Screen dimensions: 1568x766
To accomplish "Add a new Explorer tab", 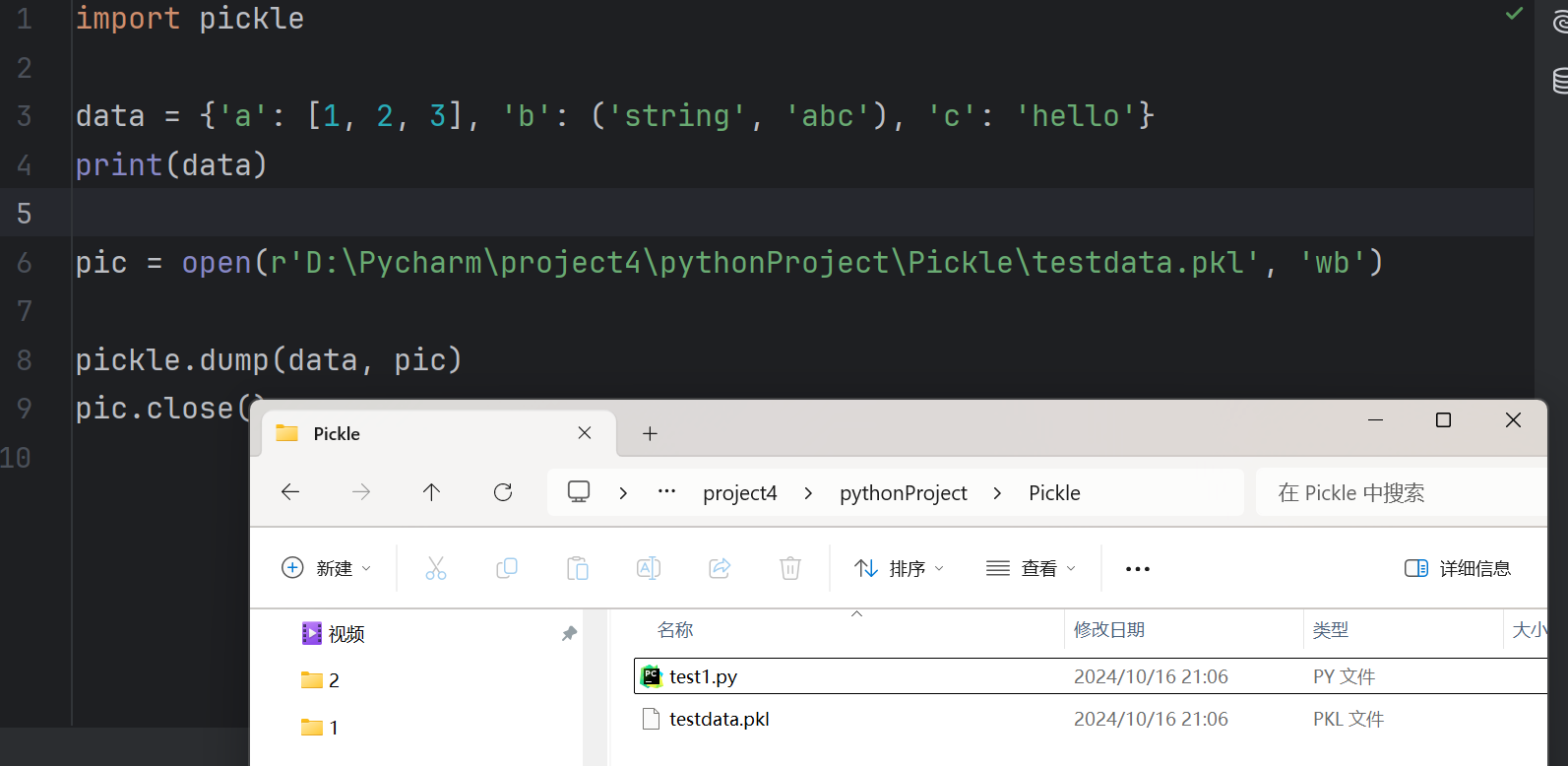I will (x=650, y=433).
